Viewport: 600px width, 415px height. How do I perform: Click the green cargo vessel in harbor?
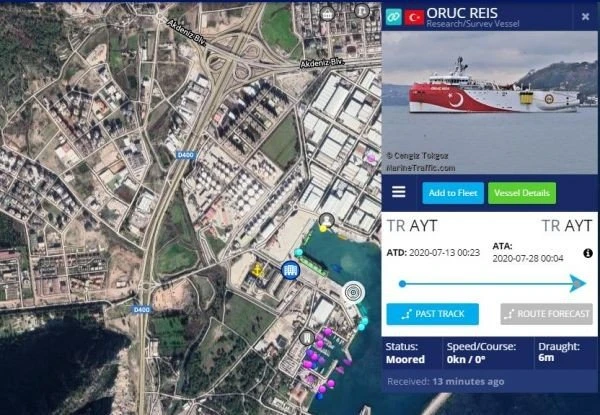click(x=313, y=266)
